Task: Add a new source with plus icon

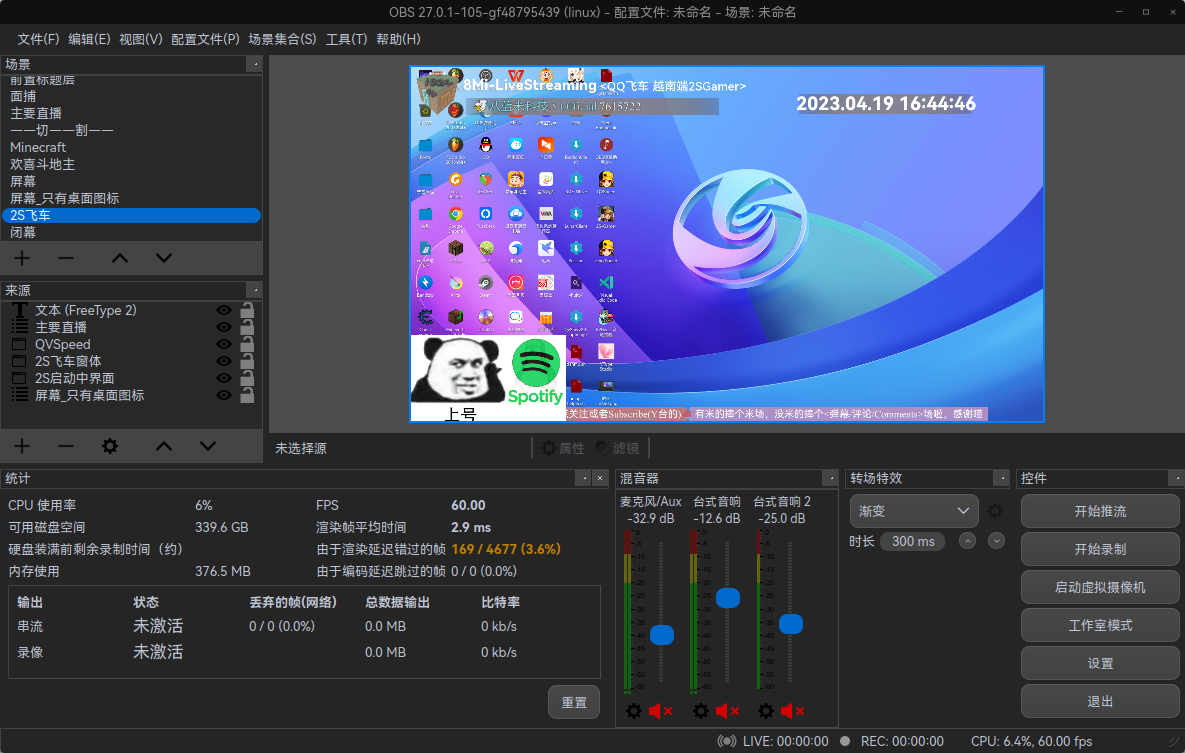Action: pyautogui.click(x=21, y=446)
